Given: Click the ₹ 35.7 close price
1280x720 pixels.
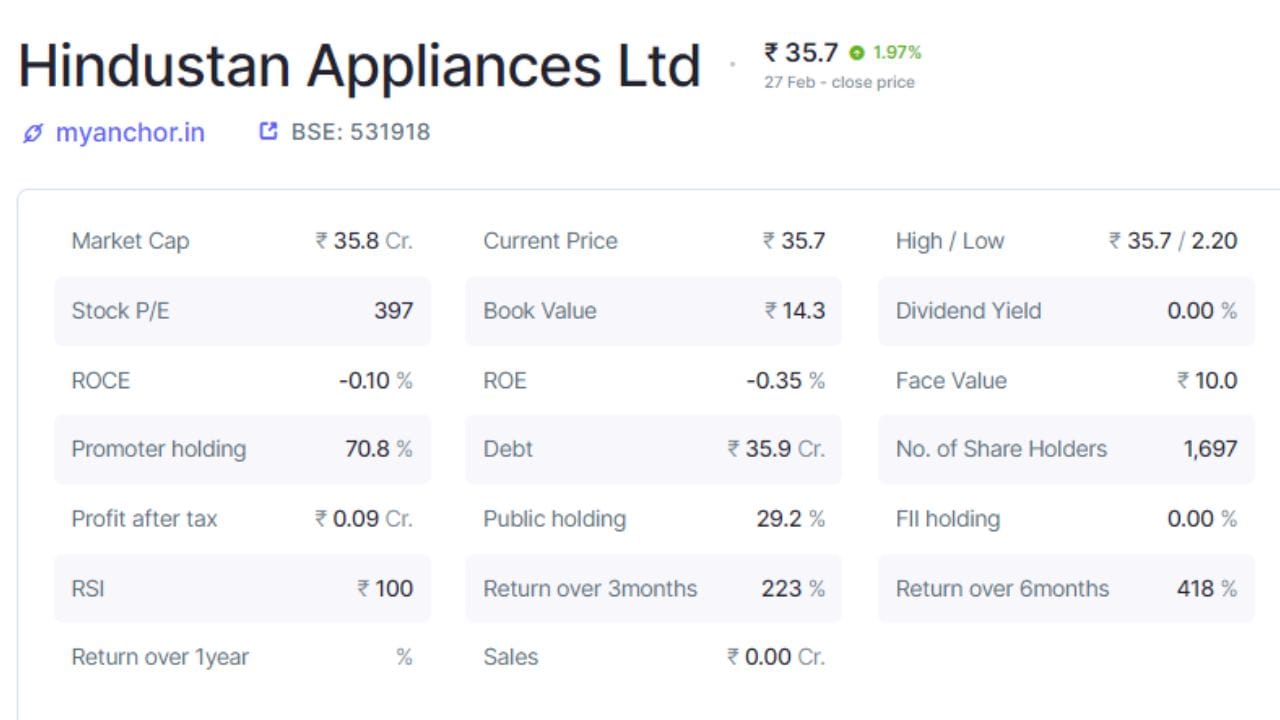Looking at the screenshot, I should coord(802,52).
